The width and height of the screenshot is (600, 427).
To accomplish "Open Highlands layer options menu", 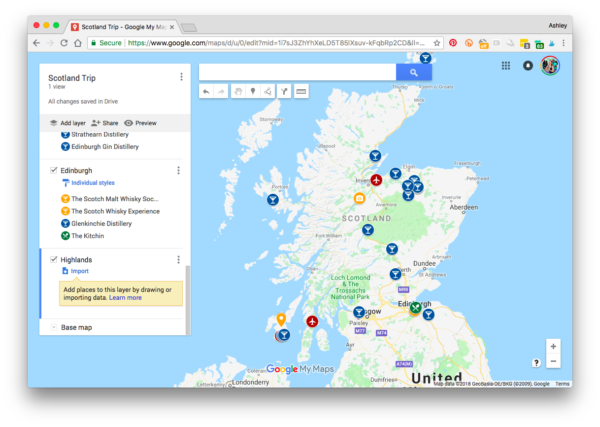I will point(178,260).
